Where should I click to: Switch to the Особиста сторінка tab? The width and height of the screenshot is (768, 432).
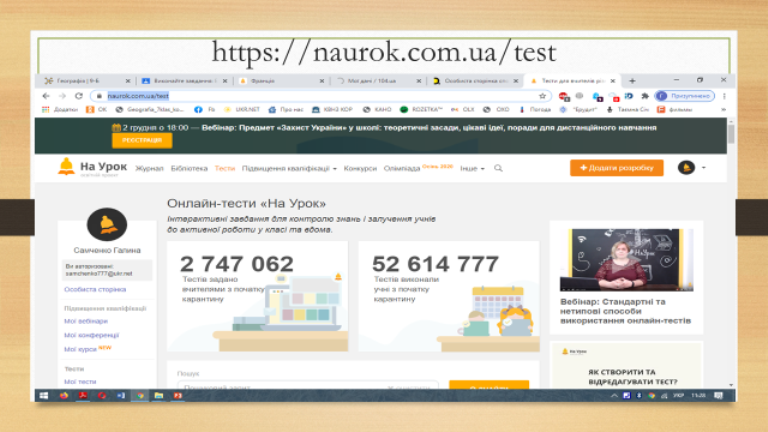[x=473, y=81]
